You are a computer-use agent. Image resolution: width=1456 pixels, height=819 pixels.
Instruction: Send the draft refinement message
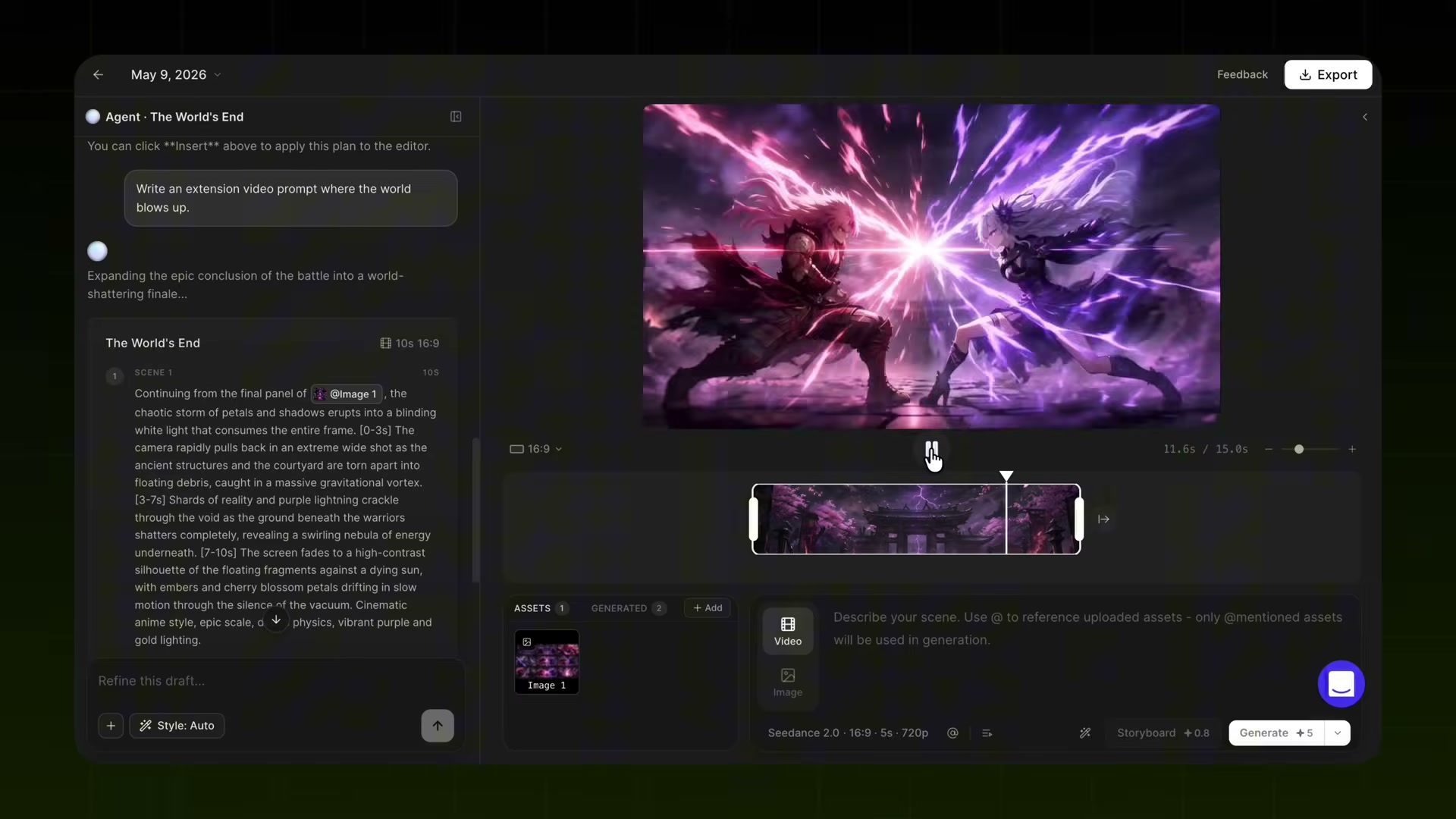click(438, 726)
